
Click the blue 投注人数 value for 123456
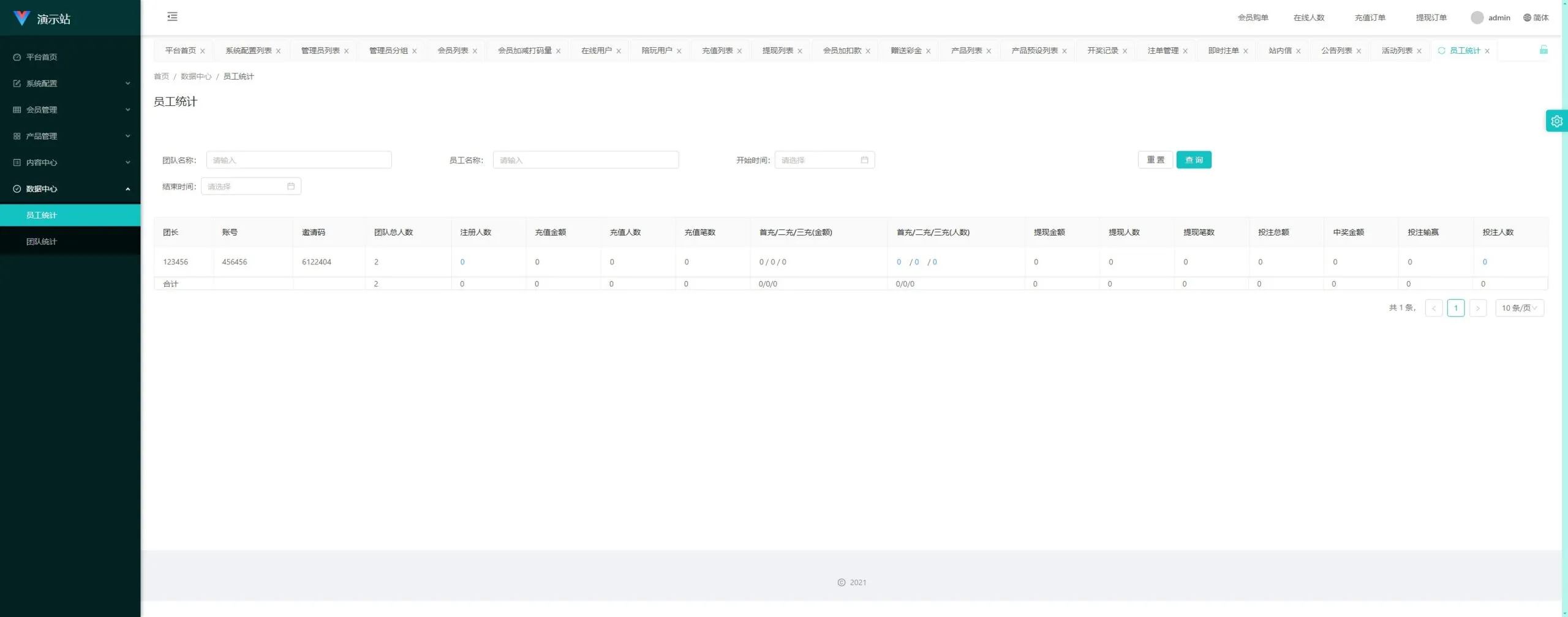tap(1485, 262)
